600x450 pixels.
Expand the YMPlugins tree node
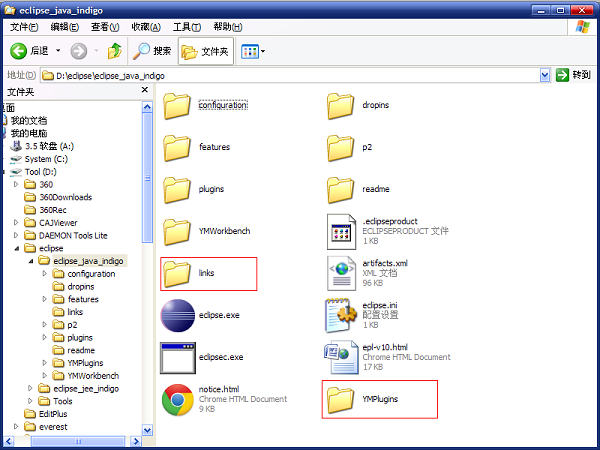pyautogui.click(x=44, y=363)
